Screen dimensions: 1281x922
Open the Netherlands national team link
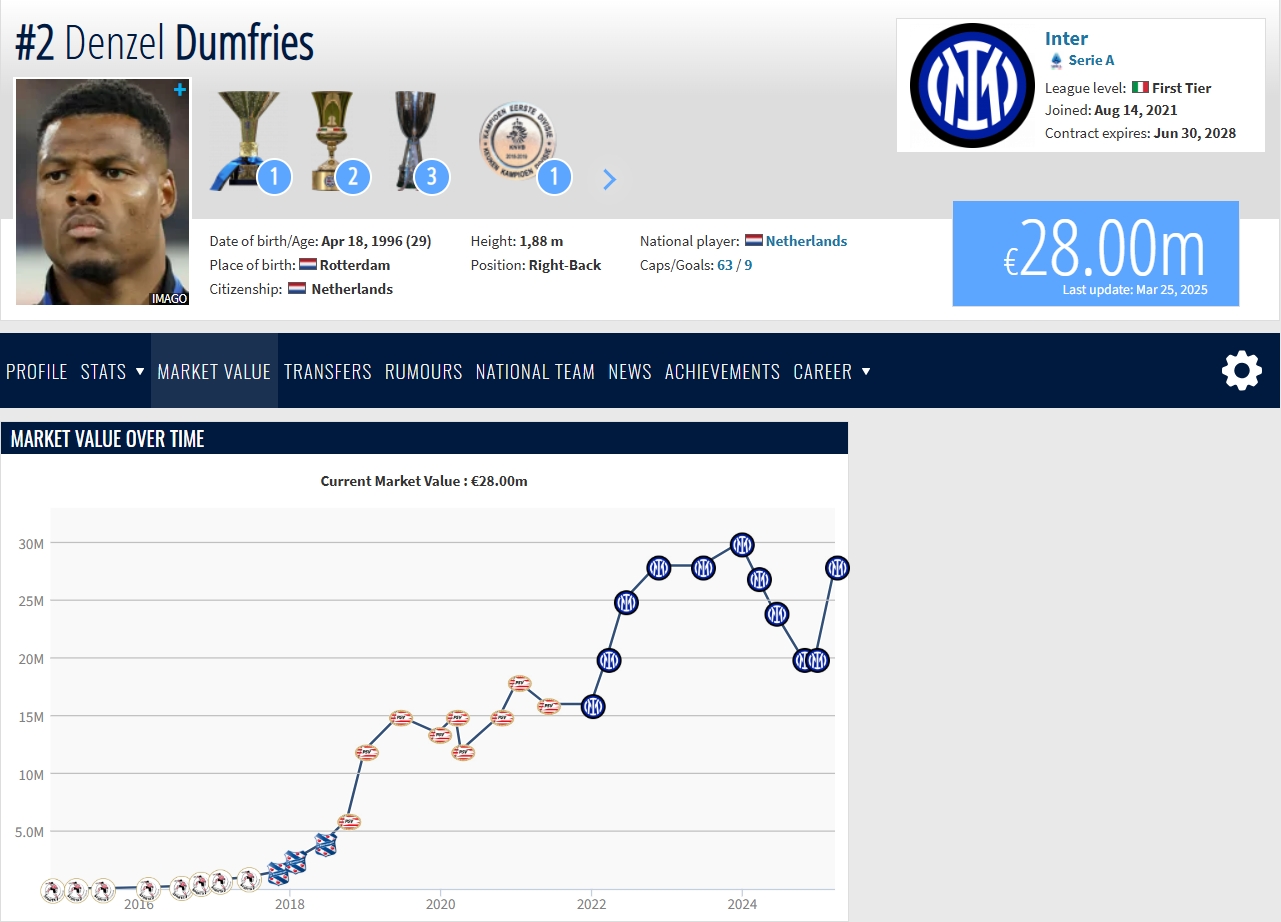point(806,241)
